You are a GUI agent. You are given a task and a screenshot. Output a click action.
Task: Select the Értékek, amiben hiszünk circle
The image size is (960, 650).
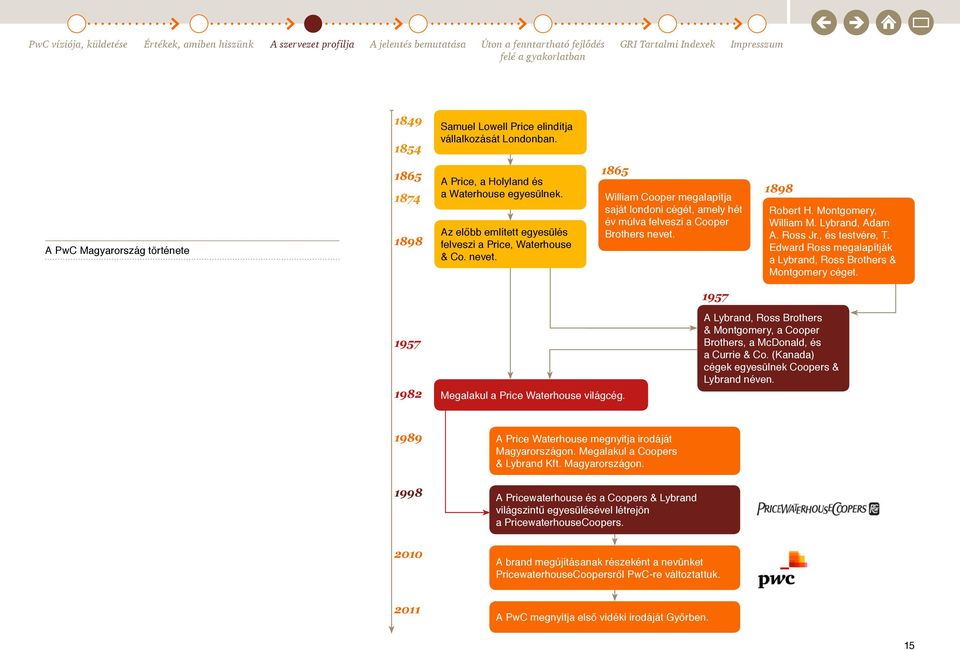click(x=198, y=24)
